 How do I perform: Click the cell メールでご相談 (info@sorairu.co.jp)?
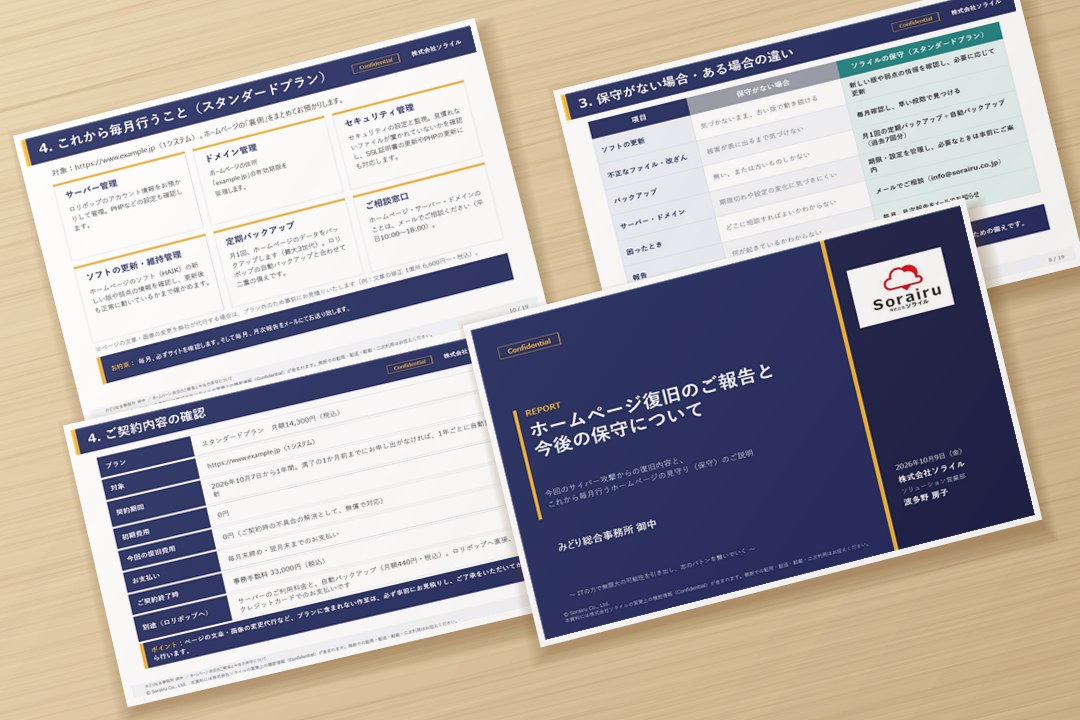tap(937, 174)
